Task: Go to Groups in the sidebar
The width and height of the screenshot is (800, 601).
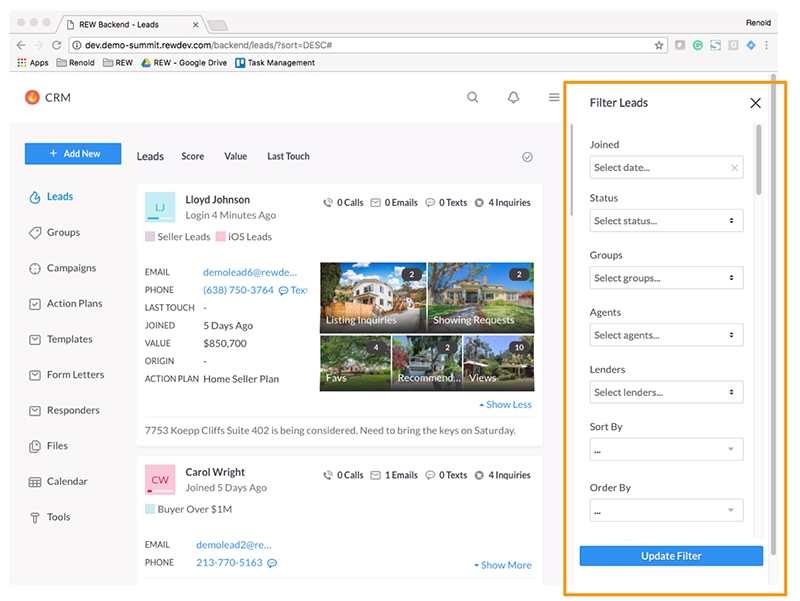Action: pyautogui.click(x=55, y=233)
